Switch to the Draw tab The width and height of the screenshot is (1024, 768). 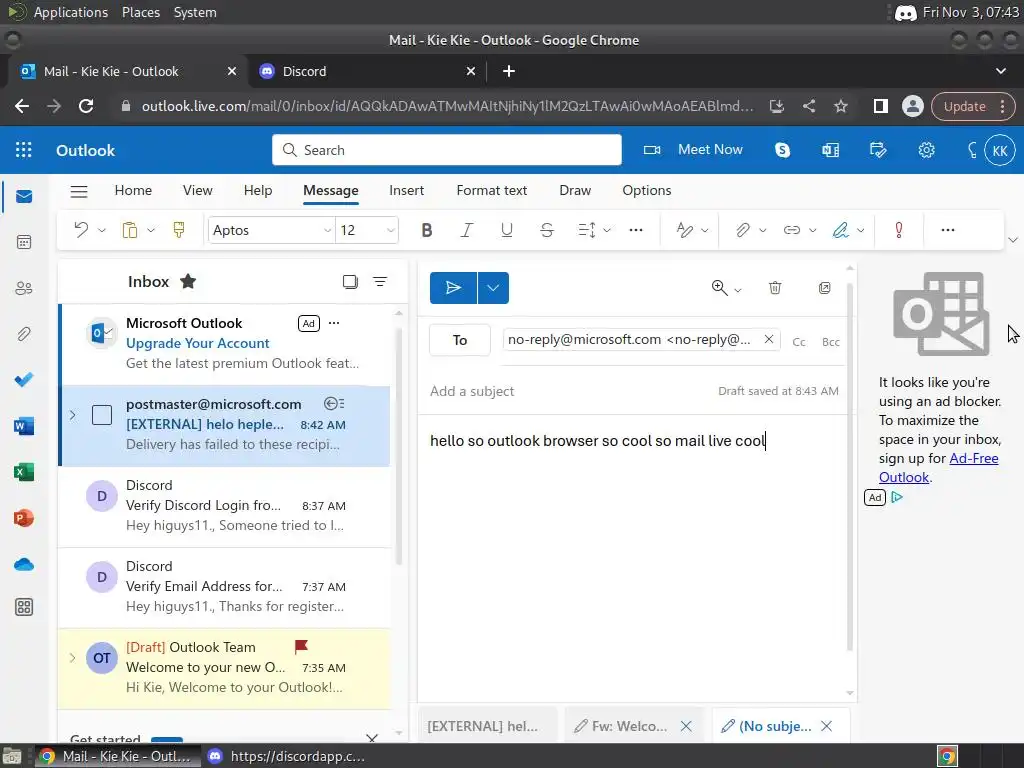(575, 190)
